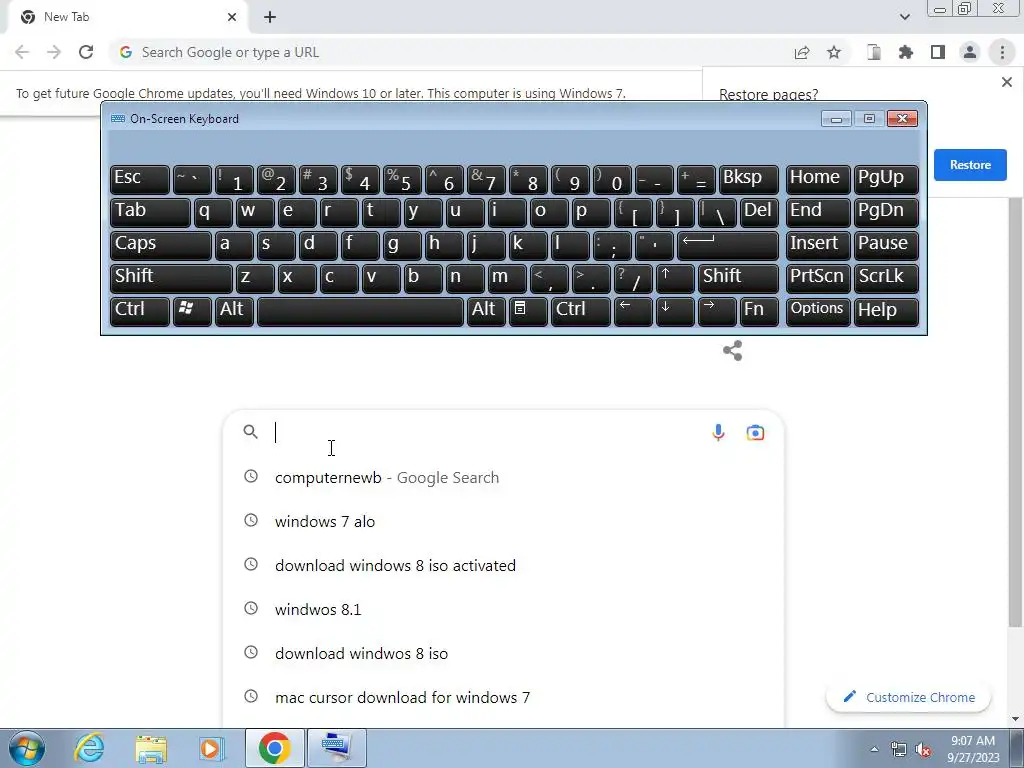Select suggestion 'windows 7 alo'
This screenshot has height=768, width=1024.
503,521
